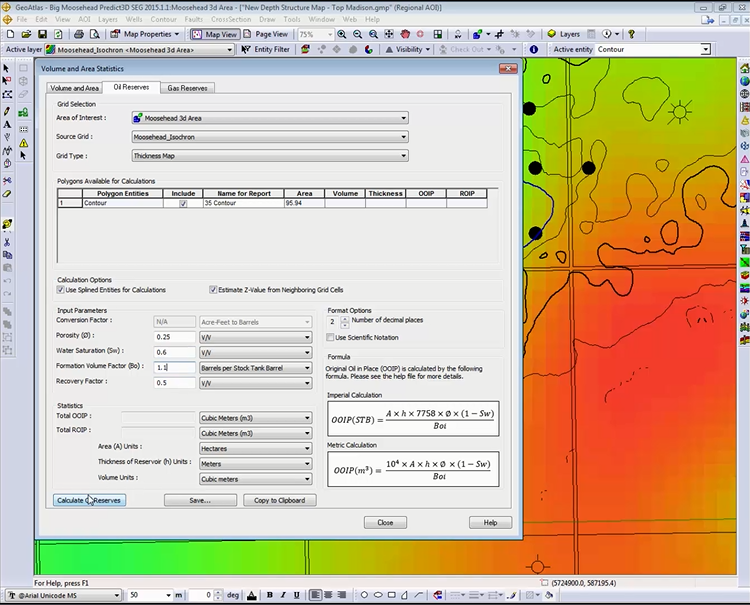Click Calculate Oil Reserves button
Viewport: 750px width, 605px height.
pos(89,500)
